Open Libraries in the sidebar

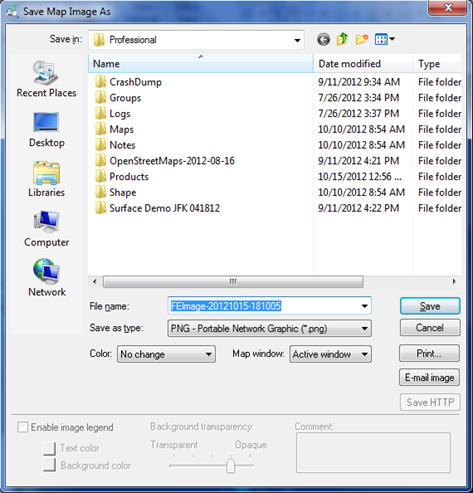pos(46,179)
